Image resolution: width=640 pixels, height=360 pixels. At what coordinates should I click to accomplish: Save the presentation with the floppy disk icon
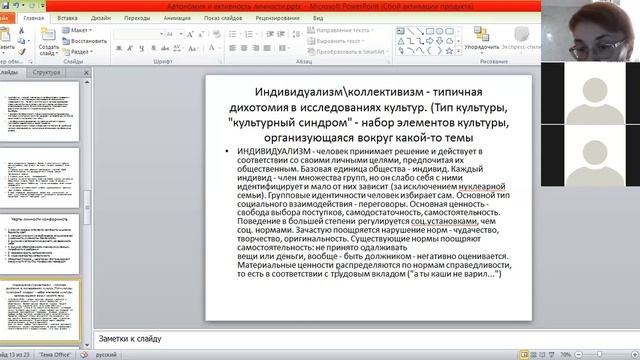pos(5,5)
